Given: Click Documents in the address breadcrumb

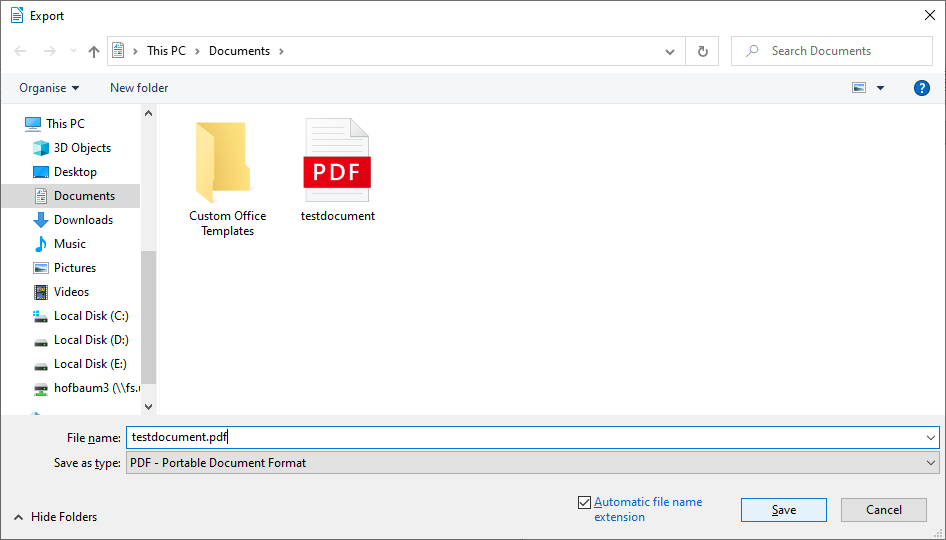Looking at the screenshot, I should point(239,51).
